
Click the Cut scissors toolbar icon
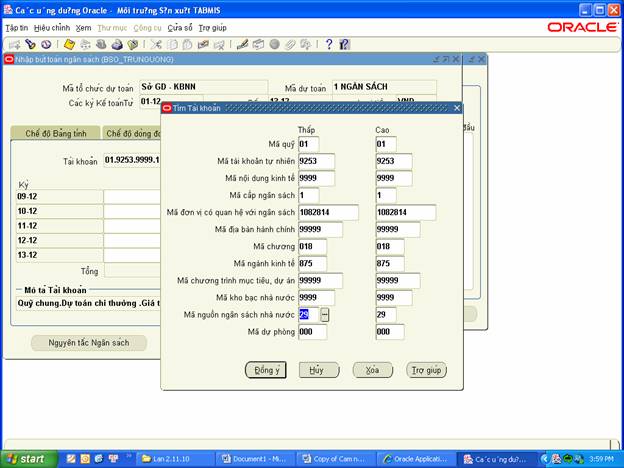pyautogui.click(x=156, y=44)
